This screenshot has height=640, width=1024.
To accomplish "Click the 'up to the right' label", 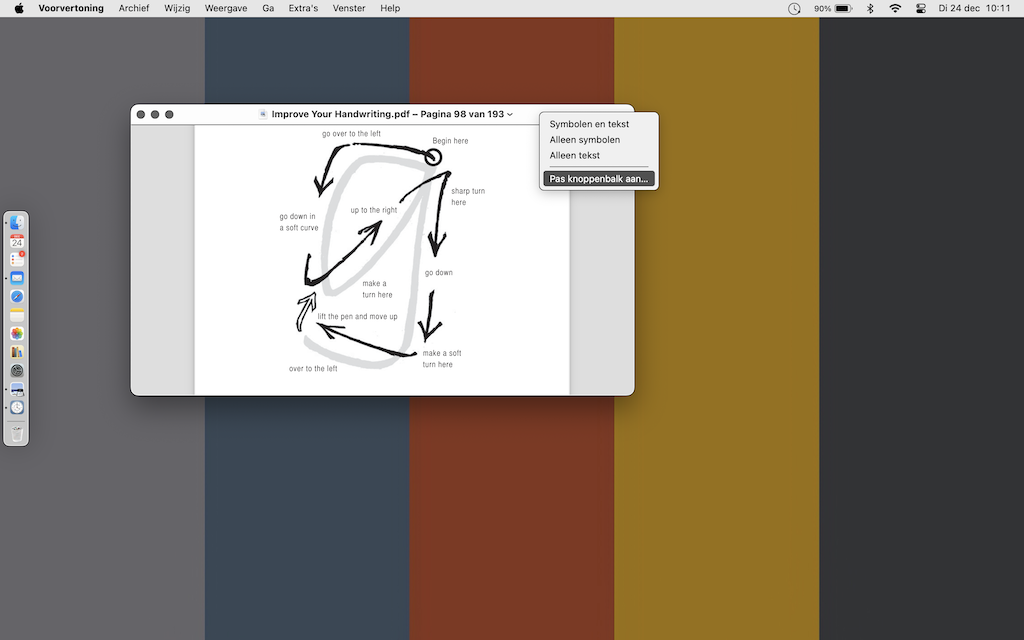I will click(x=374, y=210).
